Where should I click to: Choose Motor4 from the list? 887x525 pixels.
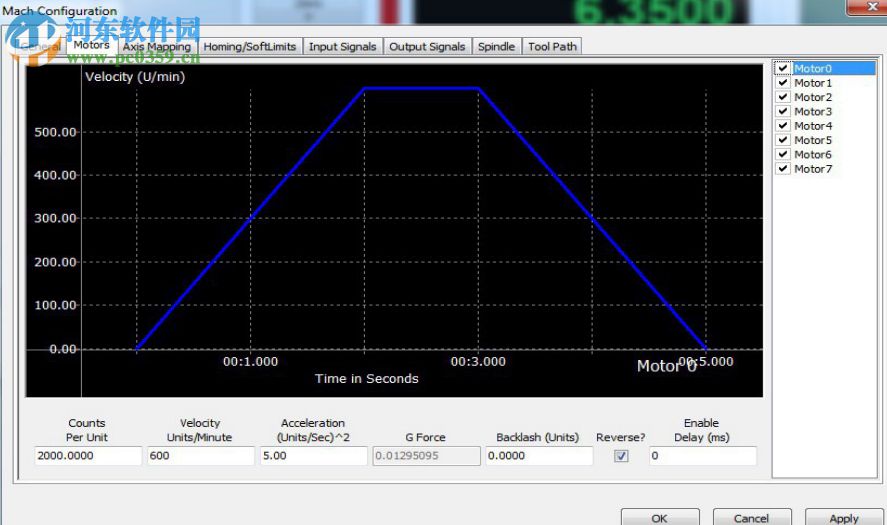click(x=813, y=126)
